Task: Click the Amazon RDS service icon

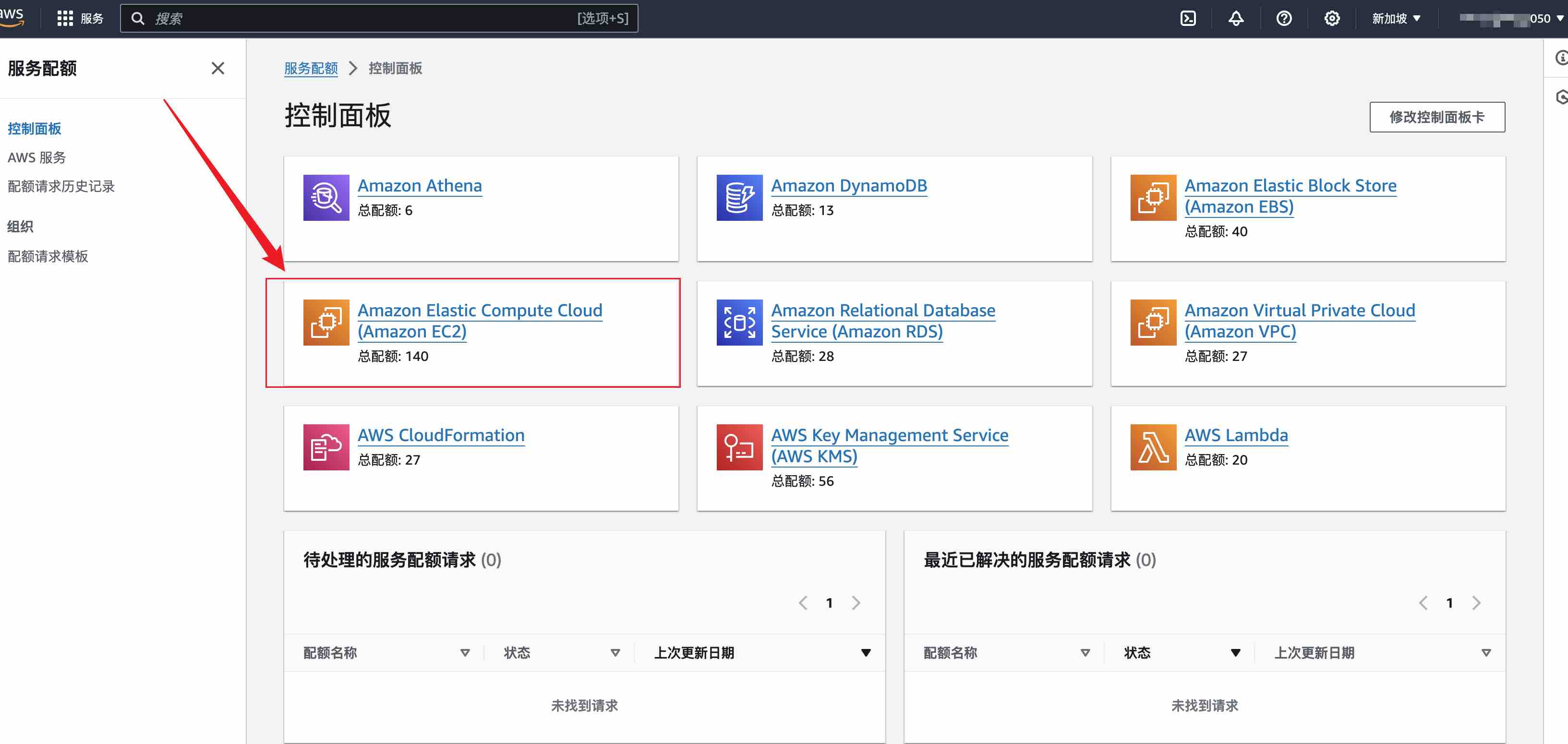Action: [x=739, y=323]
